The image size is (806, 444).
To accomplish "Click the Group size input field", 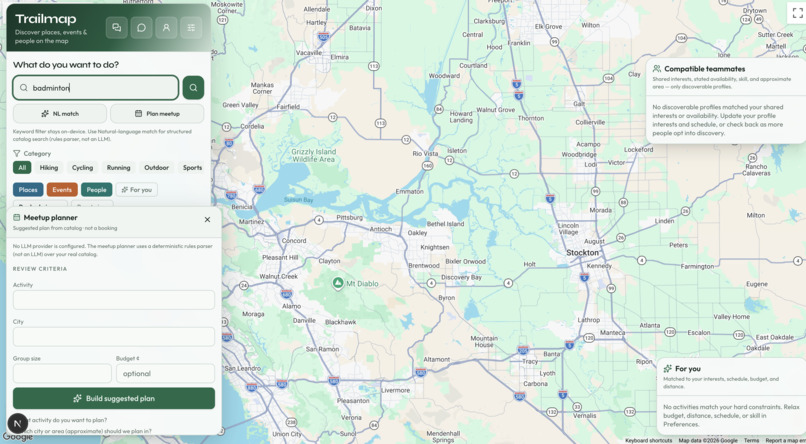I will pyautogui.click(x=62, y=374).
